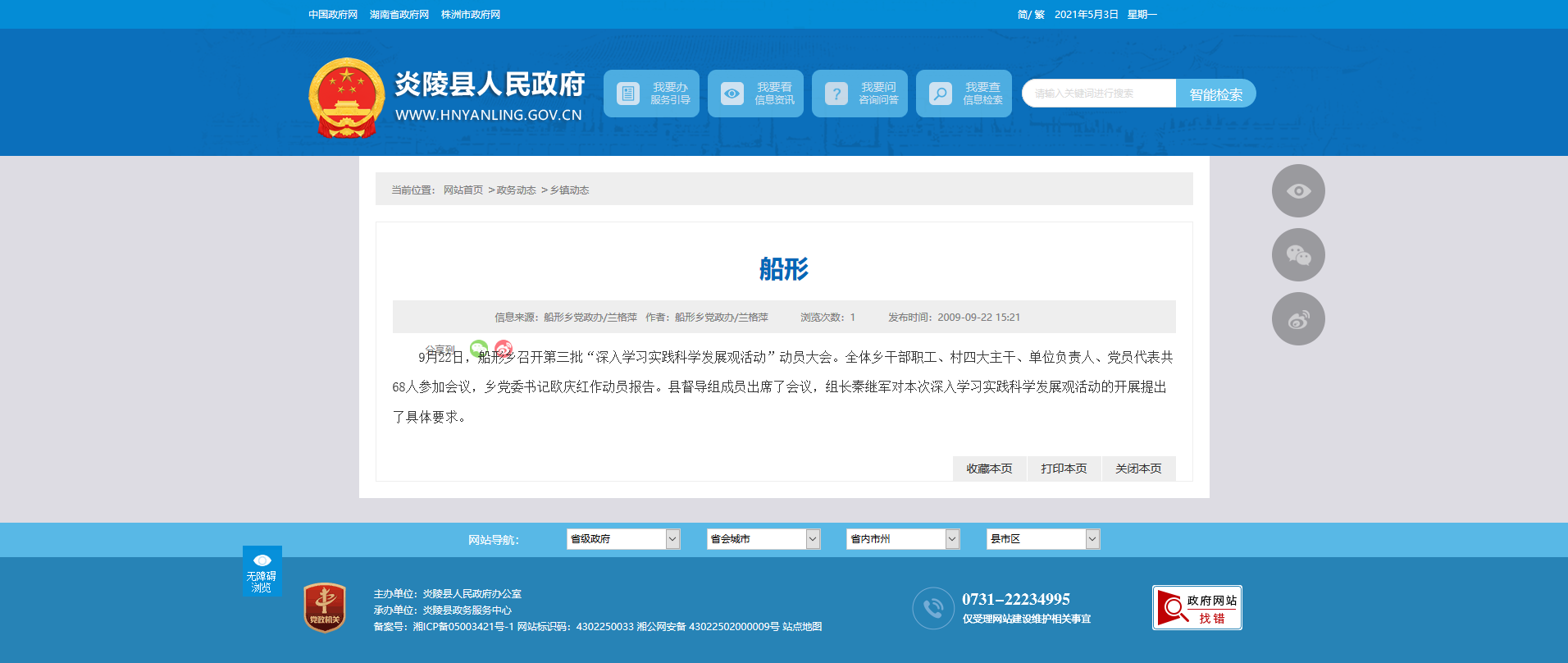Share article via red Weibo share icon
The width and height of the screenshot is (1568, 663).
(504, 349)
